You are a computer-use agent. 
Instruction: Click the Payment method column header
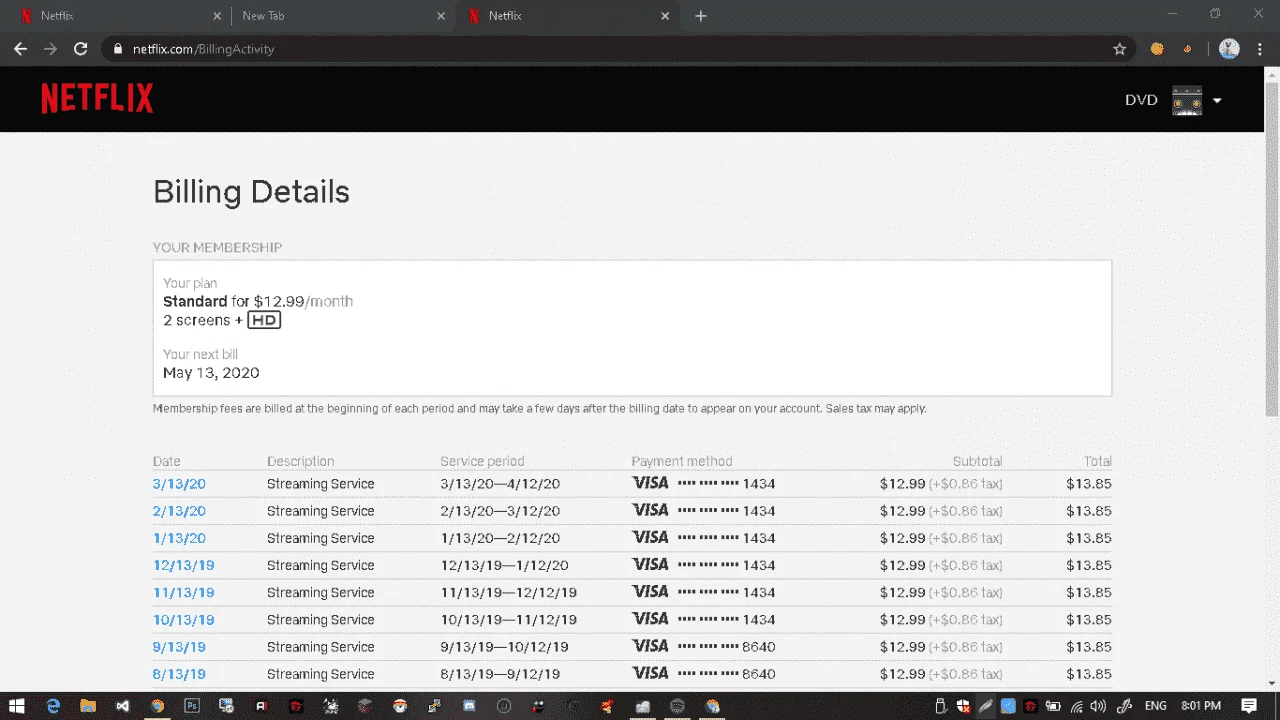coord(682,461)
